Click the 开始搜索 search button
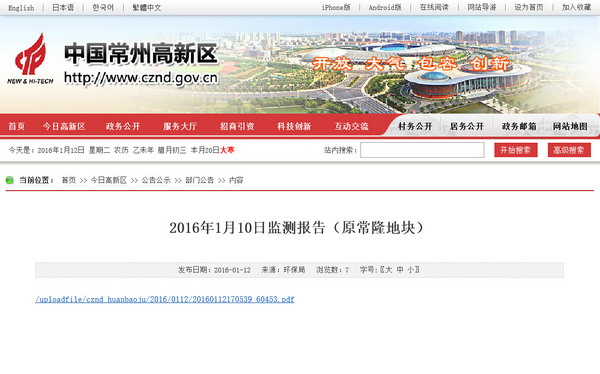The image size is (600, 374). tap(515, 150)
